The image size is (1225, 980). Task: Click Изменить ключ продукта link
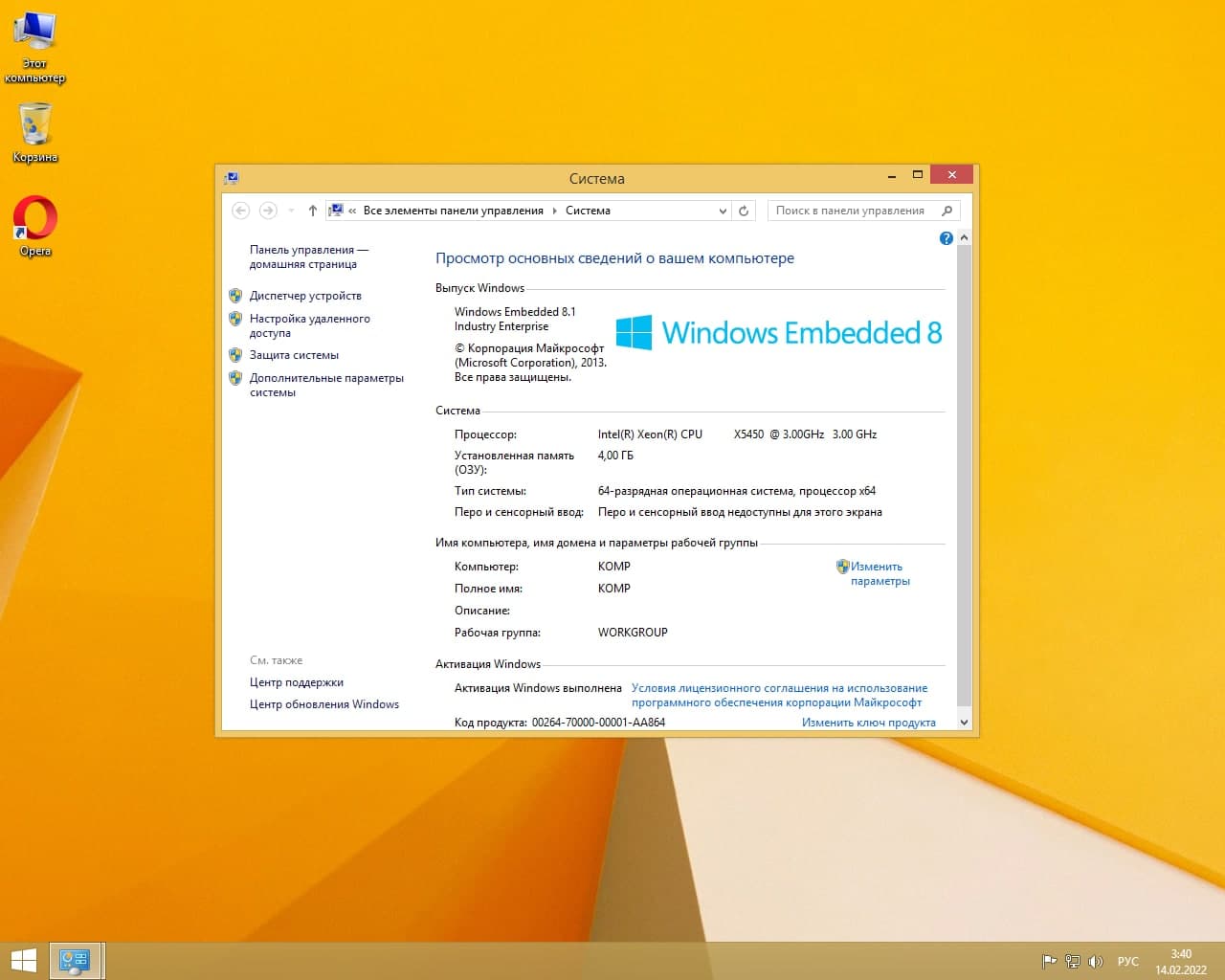point(869,723)
